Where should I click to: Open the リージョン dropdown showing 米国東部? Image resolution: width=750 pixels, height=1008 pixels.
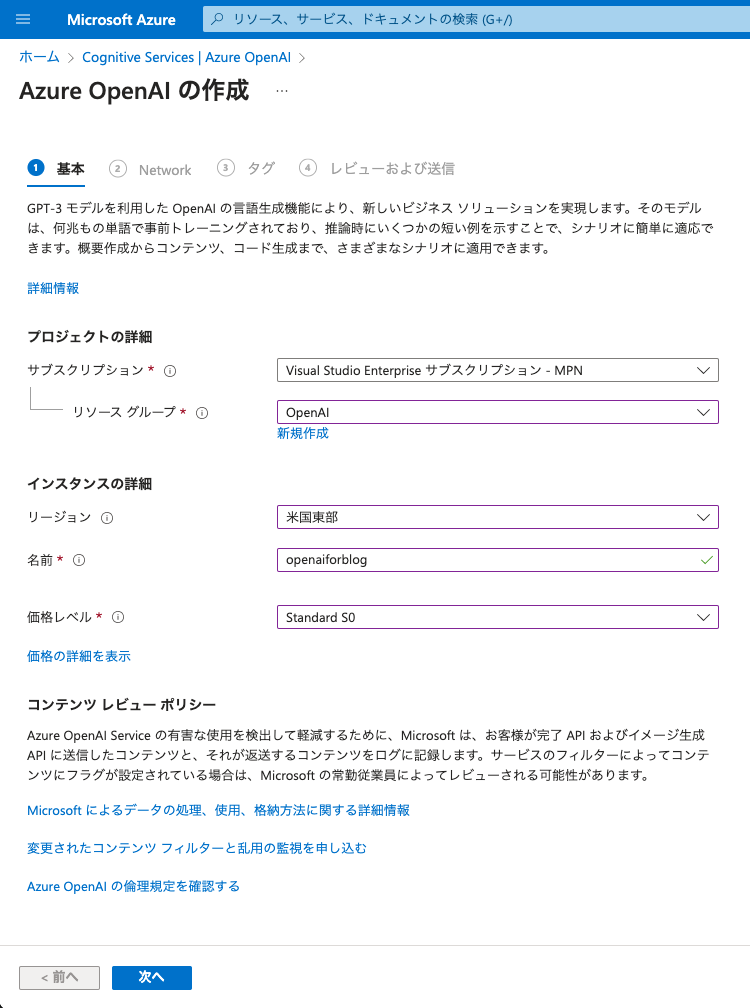(x=498, y=517)
